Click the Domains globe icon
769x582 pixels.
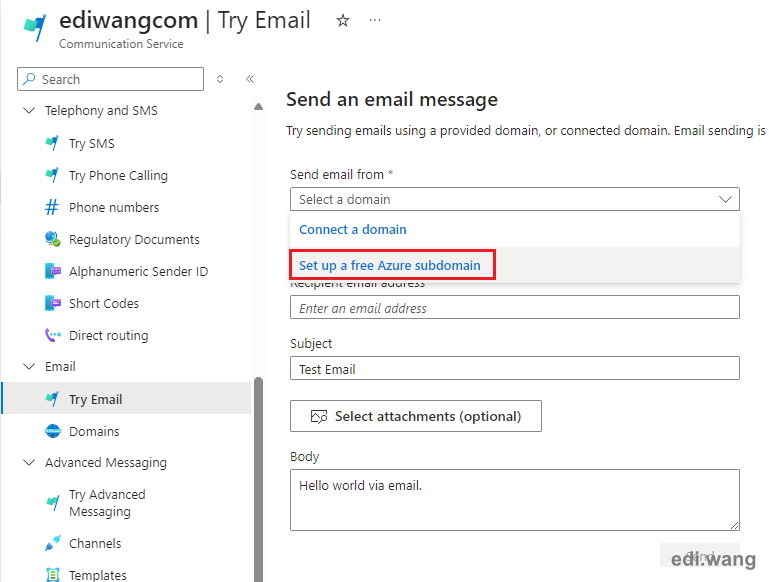tap(52, 431)
